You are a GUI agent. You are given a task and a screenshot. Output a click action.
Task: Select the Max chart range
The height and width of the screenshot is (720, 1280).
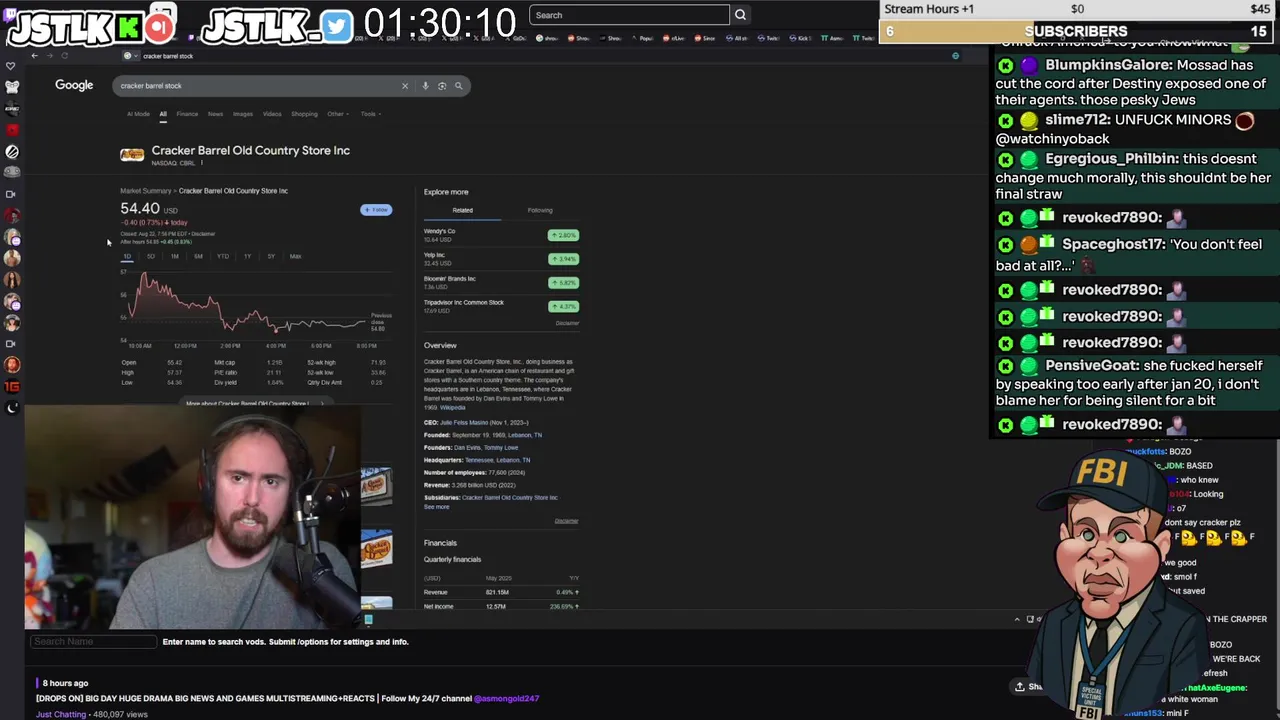(295, 257)
